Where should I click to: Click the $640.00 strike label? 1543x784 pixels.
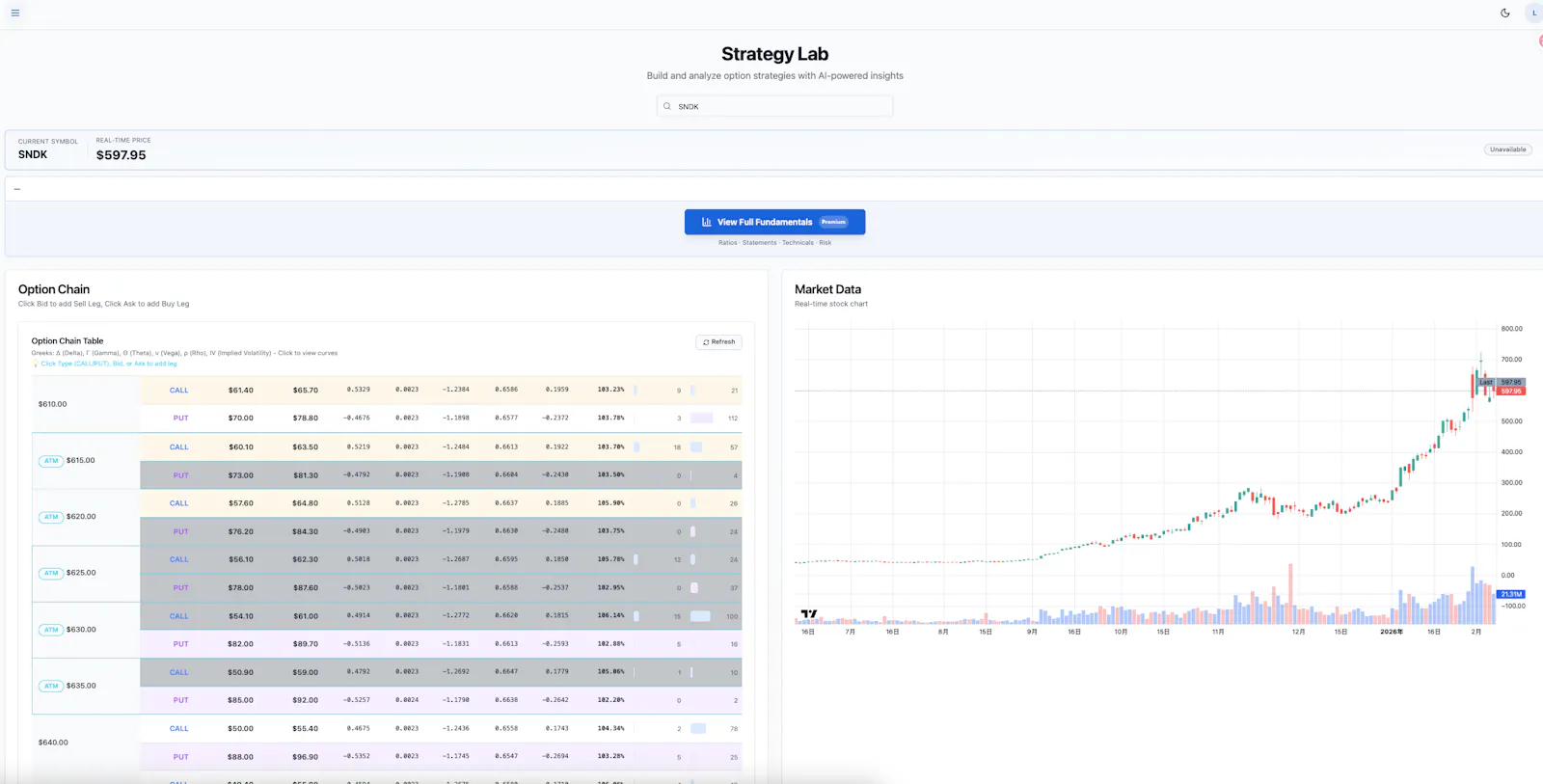[53, 743]
